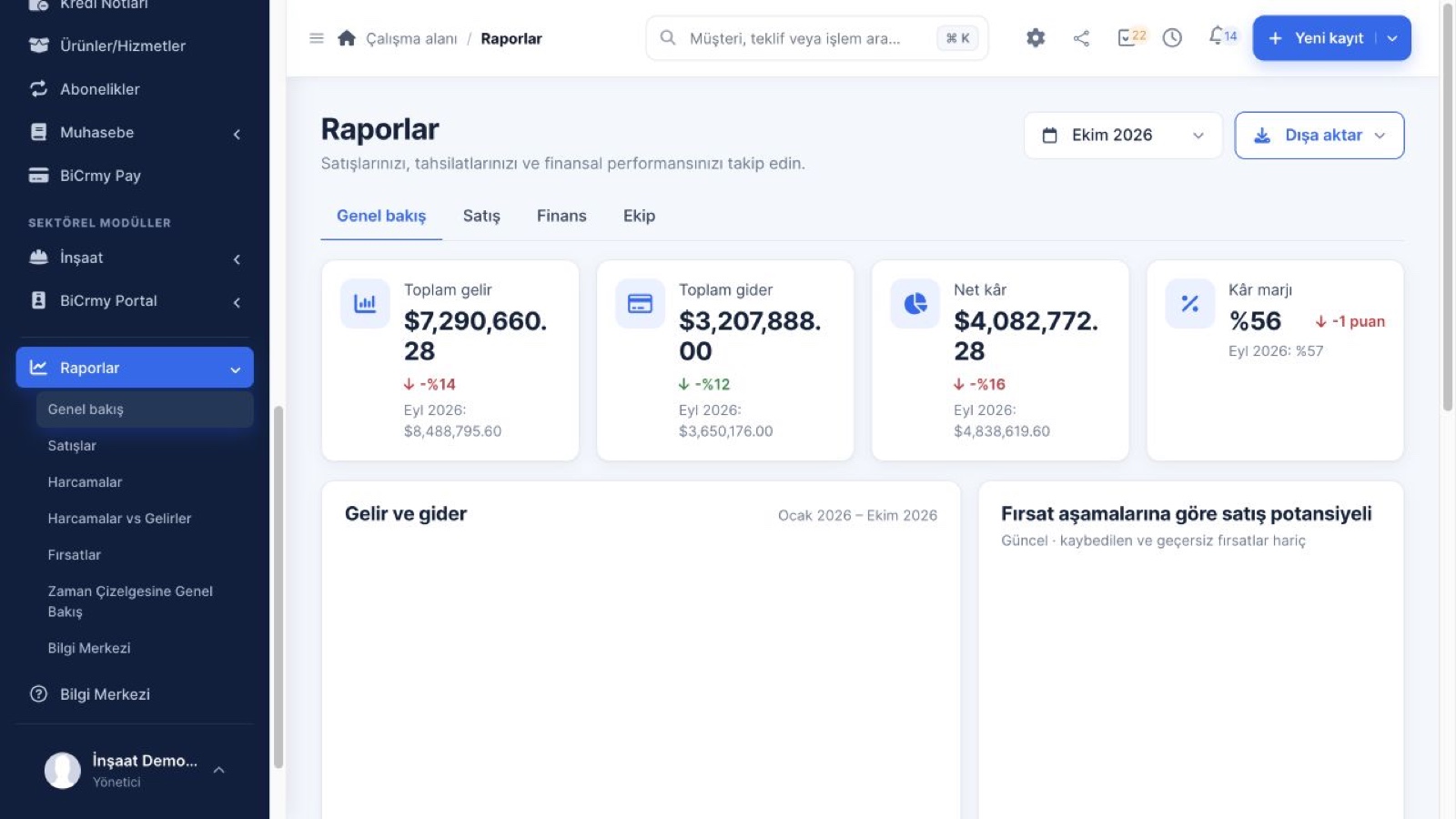The image size is (1456, 819).
Task: Open notifications bell with 14 badge
Action: pyautogui.click(x=1222, y=36)
